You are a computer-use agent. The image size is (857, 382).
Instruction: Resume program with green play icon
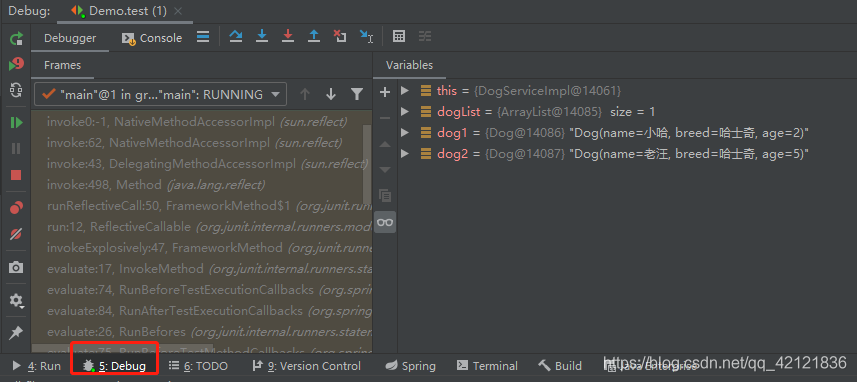pos(16,122)
